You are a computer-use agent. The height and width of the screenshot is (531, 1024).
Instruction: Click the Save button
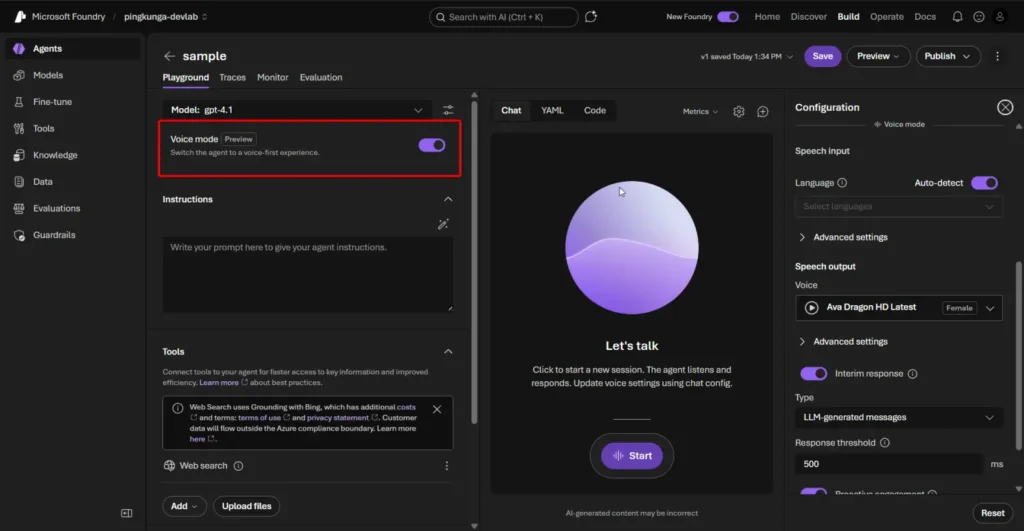(822, 56)
